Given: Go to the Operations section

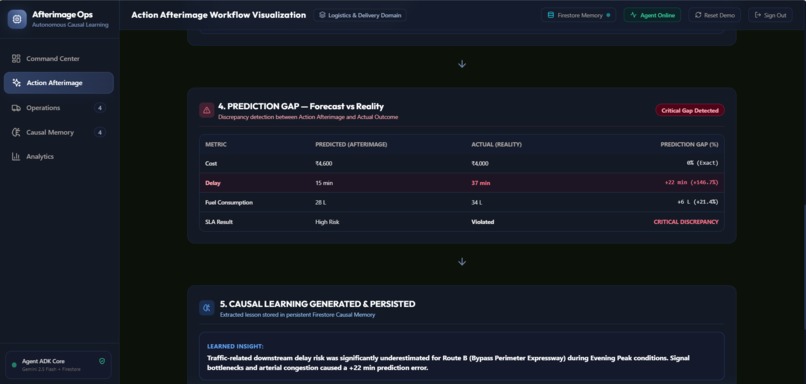Looking at the screenshot, I should click(59, 108).
